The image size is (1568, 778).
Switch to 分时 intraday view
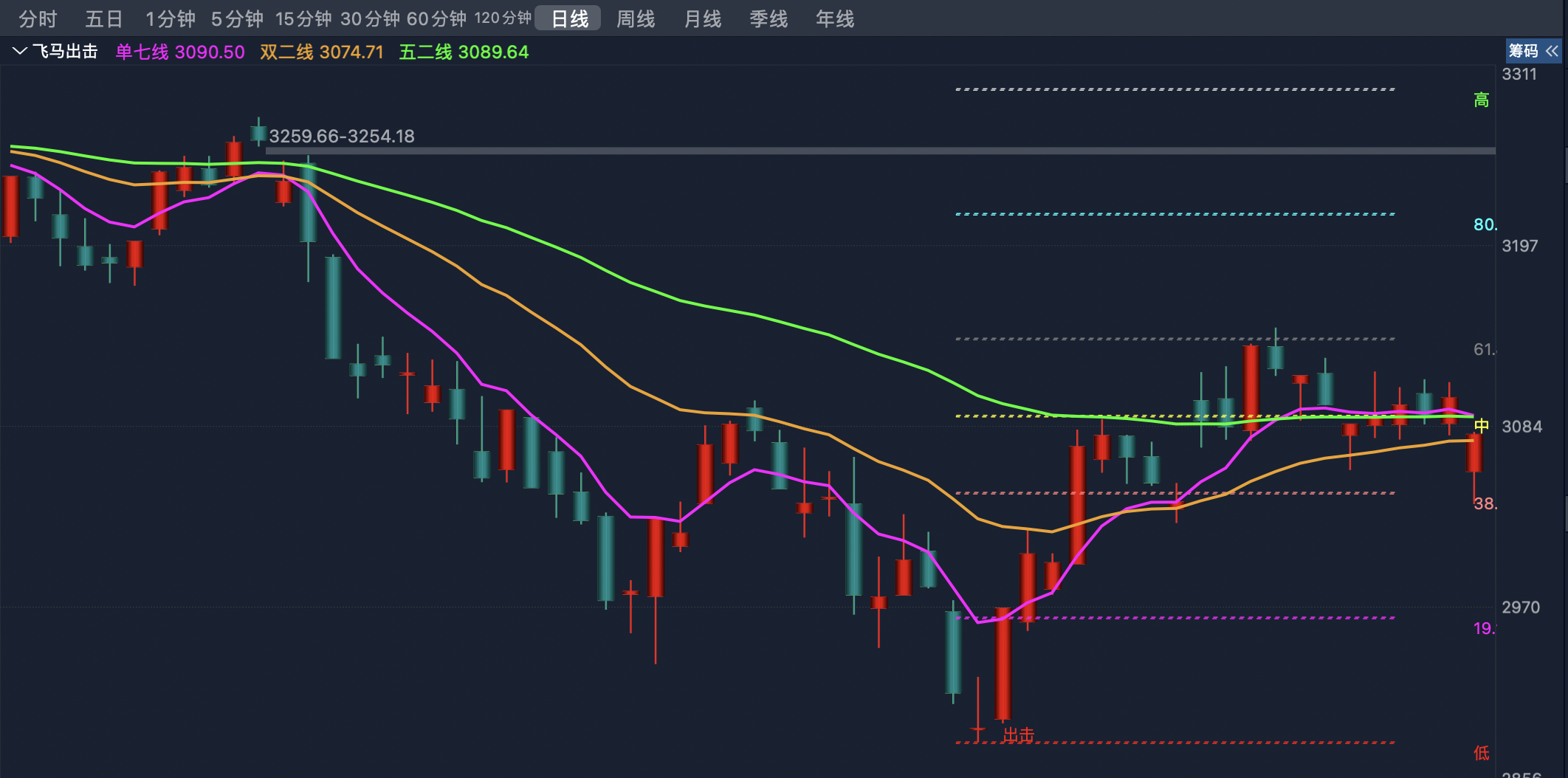[39, 18]
